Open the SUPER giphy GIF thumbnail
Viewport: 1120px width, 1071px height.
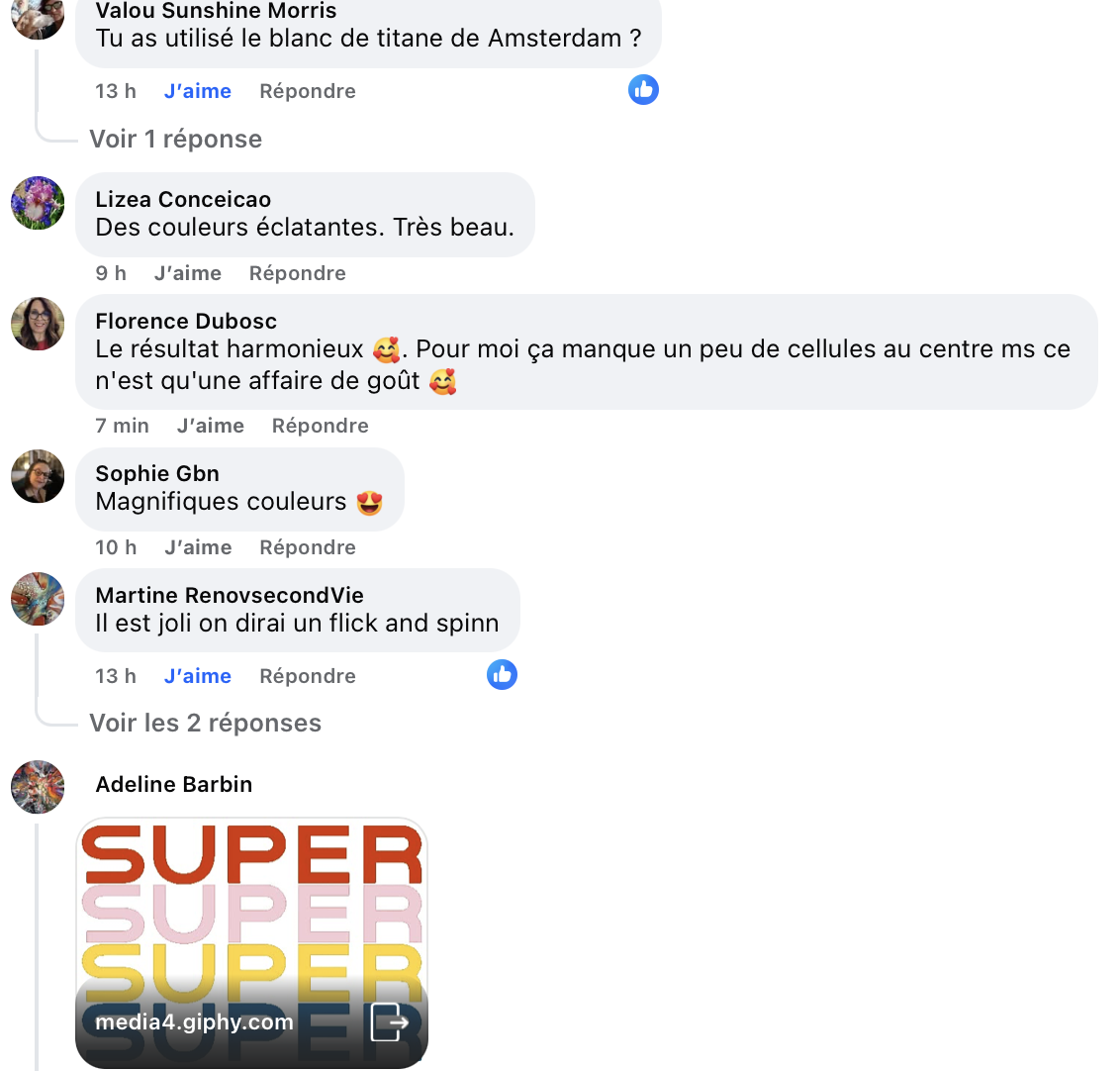[x=251, y=943]
